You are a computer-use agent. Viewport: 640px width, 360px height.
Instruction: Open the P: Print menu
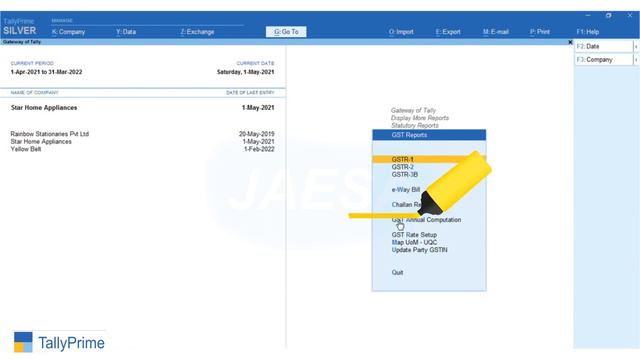[x=540, y=32]
